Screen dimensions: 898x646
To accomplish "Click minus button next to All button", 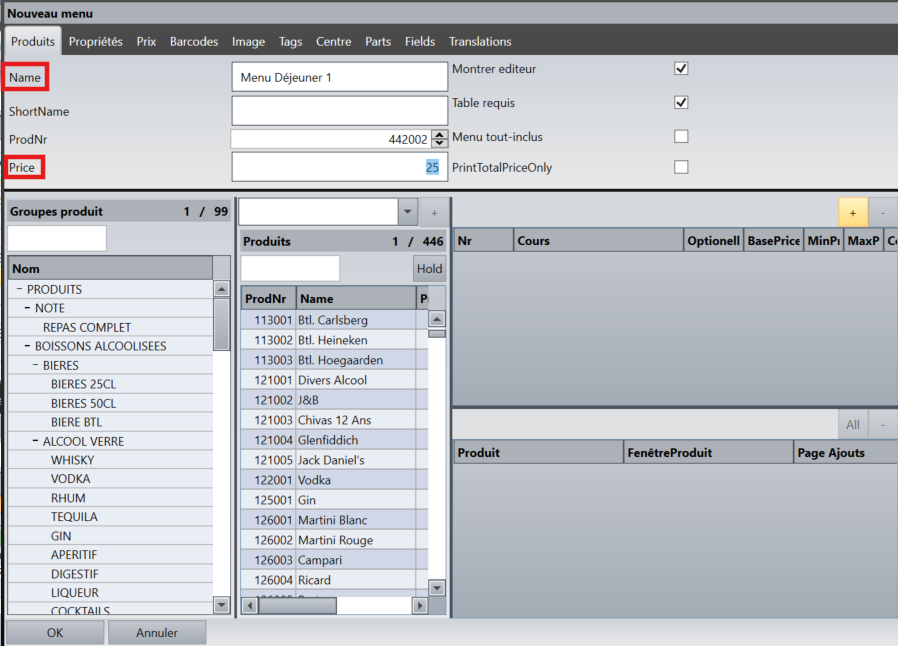I will pos(883,424).
